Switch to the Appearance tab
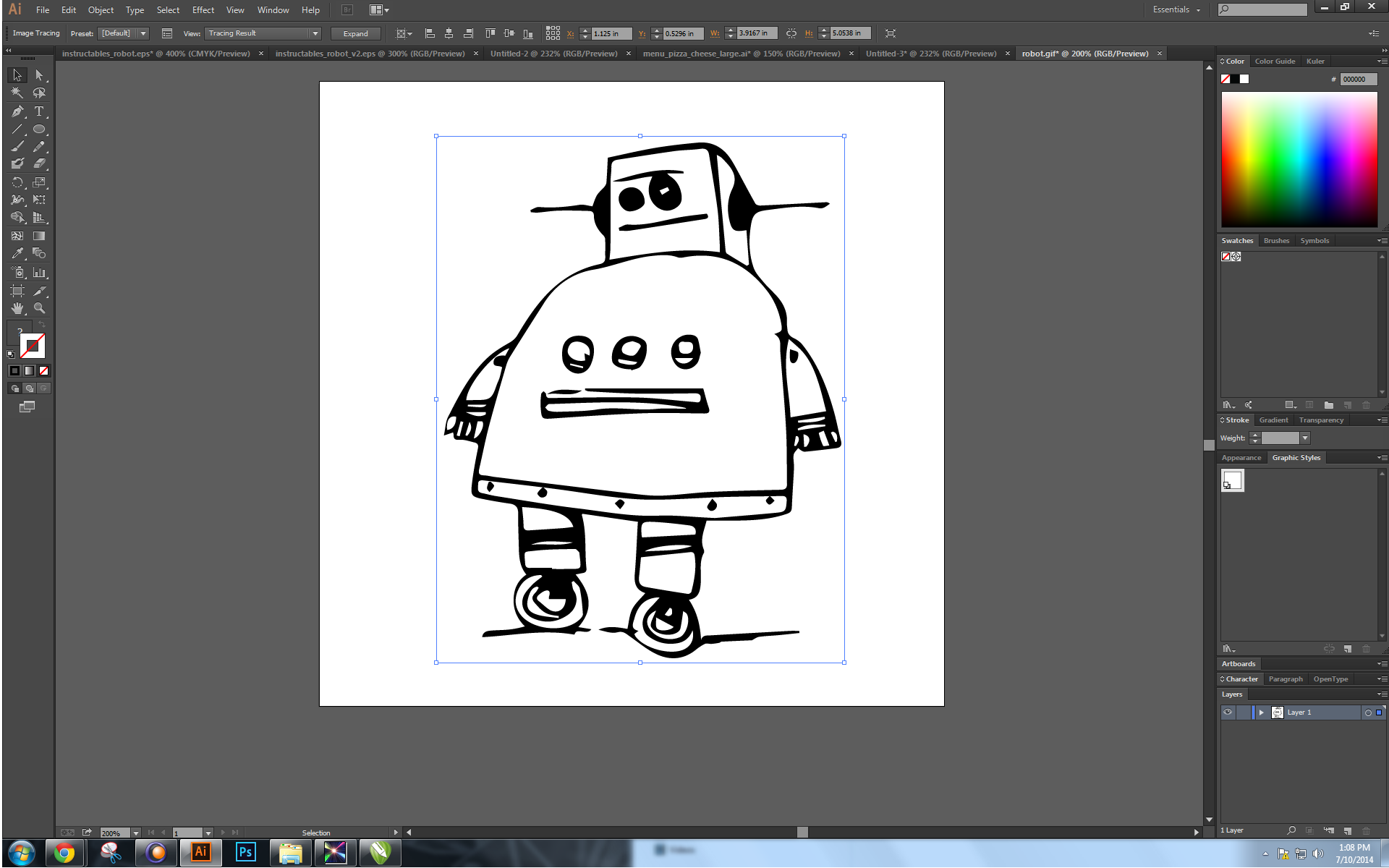Viewport: 1389px width, 868px height. point(1241,458)
